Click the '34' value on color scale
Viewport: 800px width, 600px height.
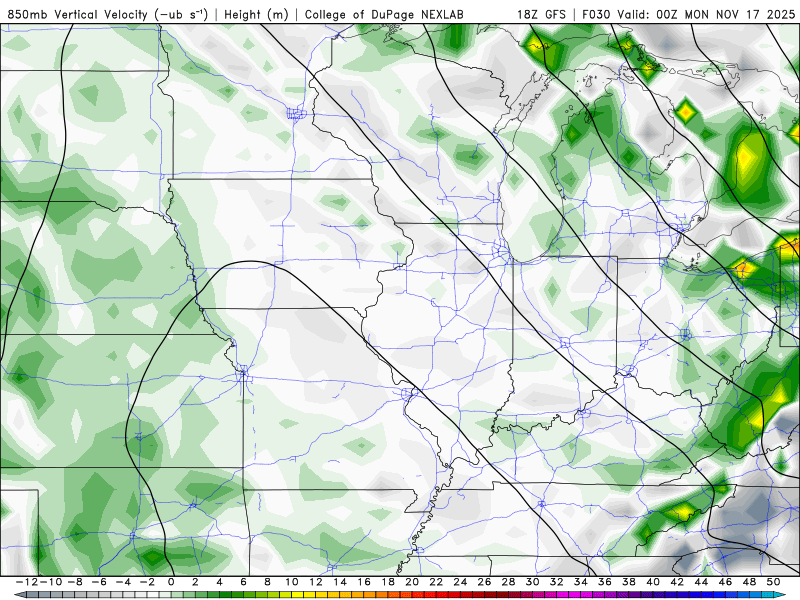581,582
